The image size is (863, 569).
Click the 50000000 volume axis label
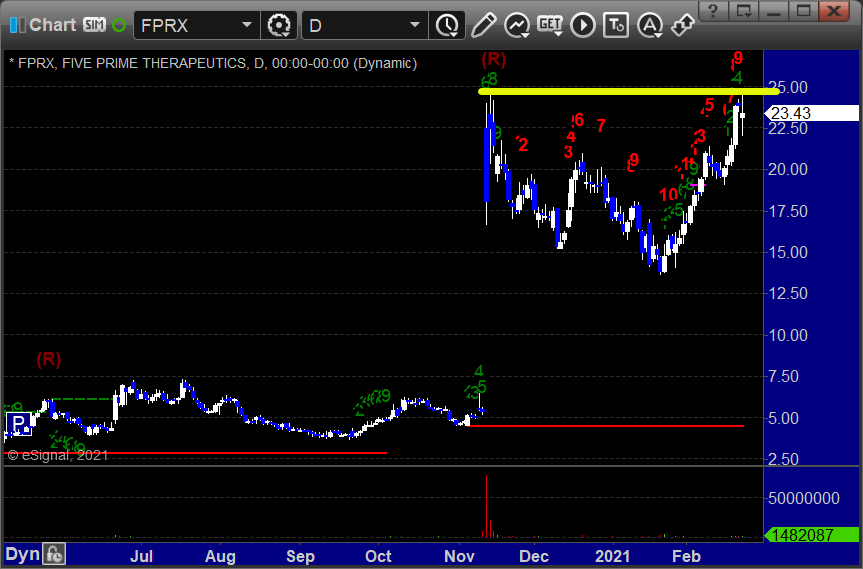804,498
